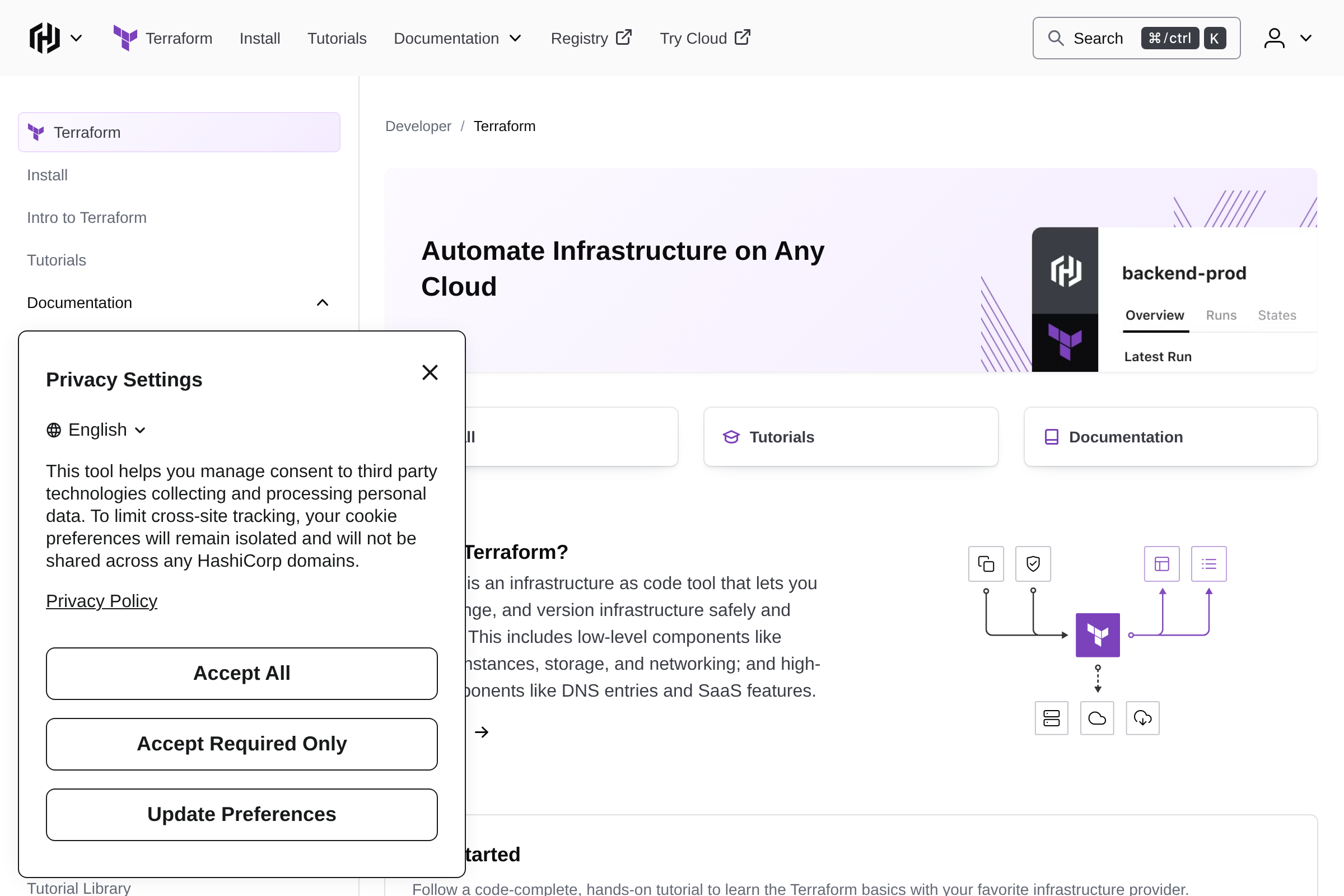Click inside the Search input field
Image resolution: width=1344 pixels, height=896 pixels.
coord(1099,38)
